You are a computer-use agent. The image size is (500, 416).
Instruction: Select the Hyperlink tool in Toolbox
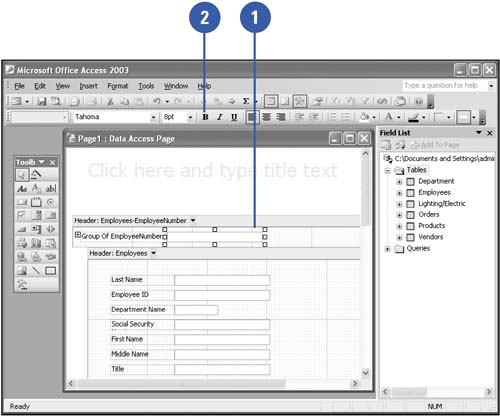click(x=22, y=257)
